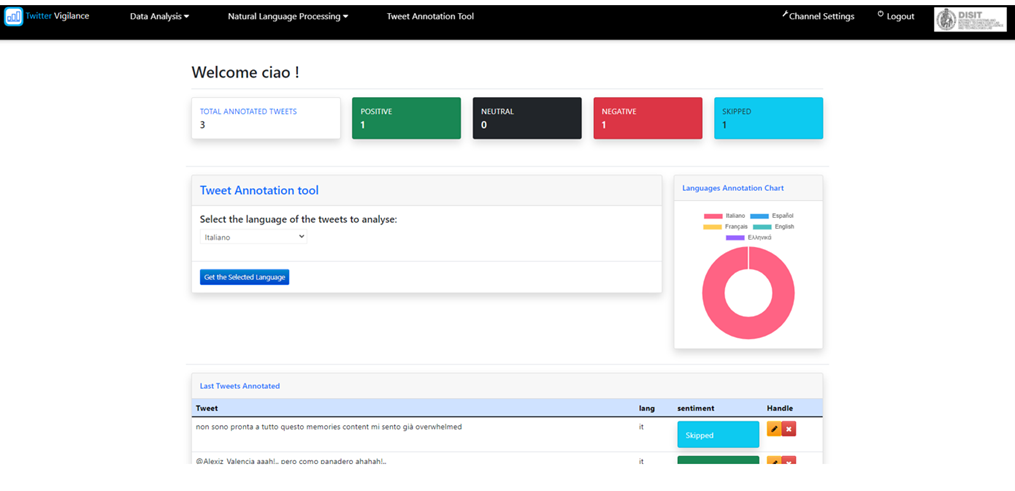This screenshot has height=491, width=1015.
Task: Hide the Français dataset via its legend swatch
Action: click(x=712, y=227)
